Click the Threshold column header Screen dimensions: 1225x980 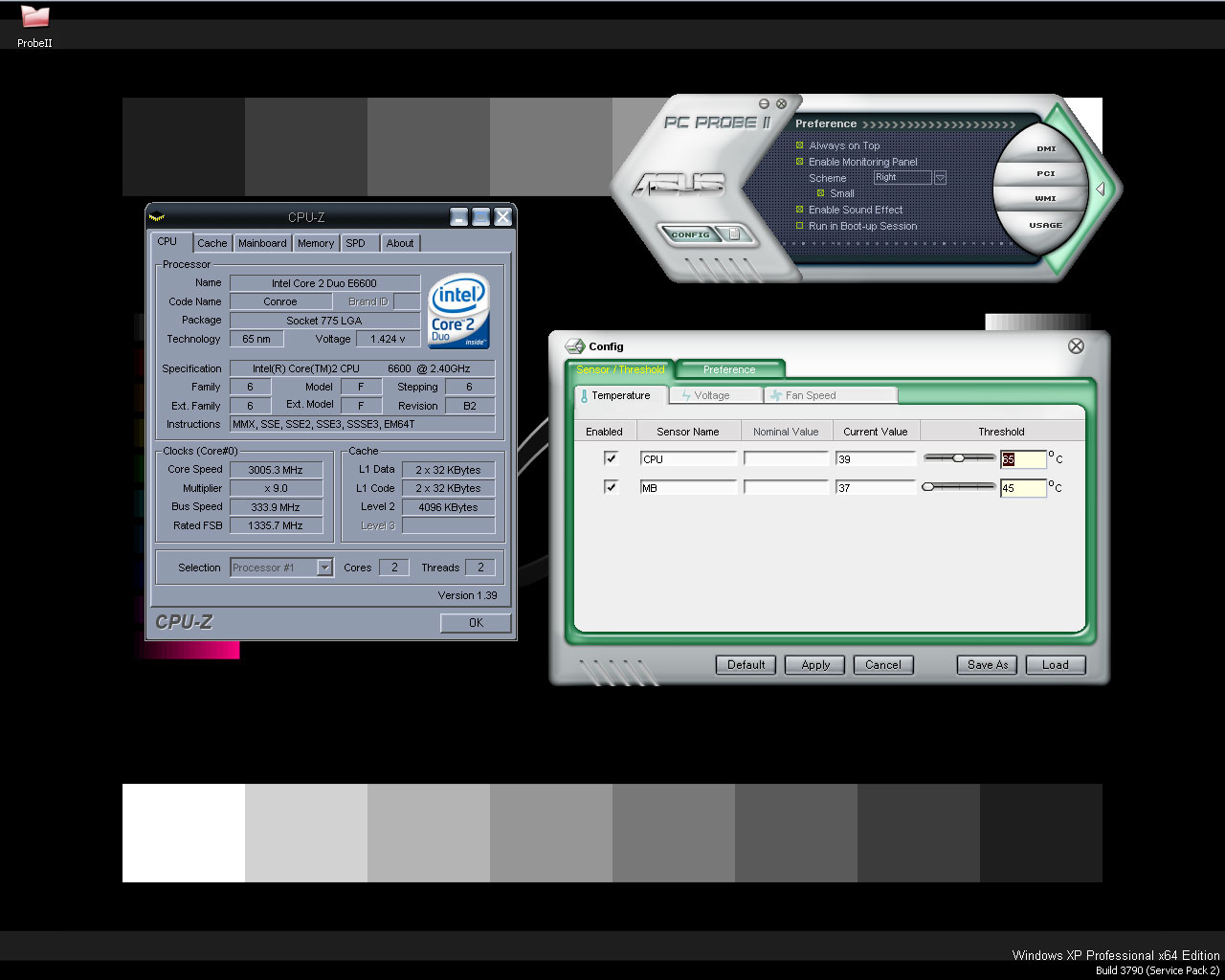click(x=1001, y=432)
